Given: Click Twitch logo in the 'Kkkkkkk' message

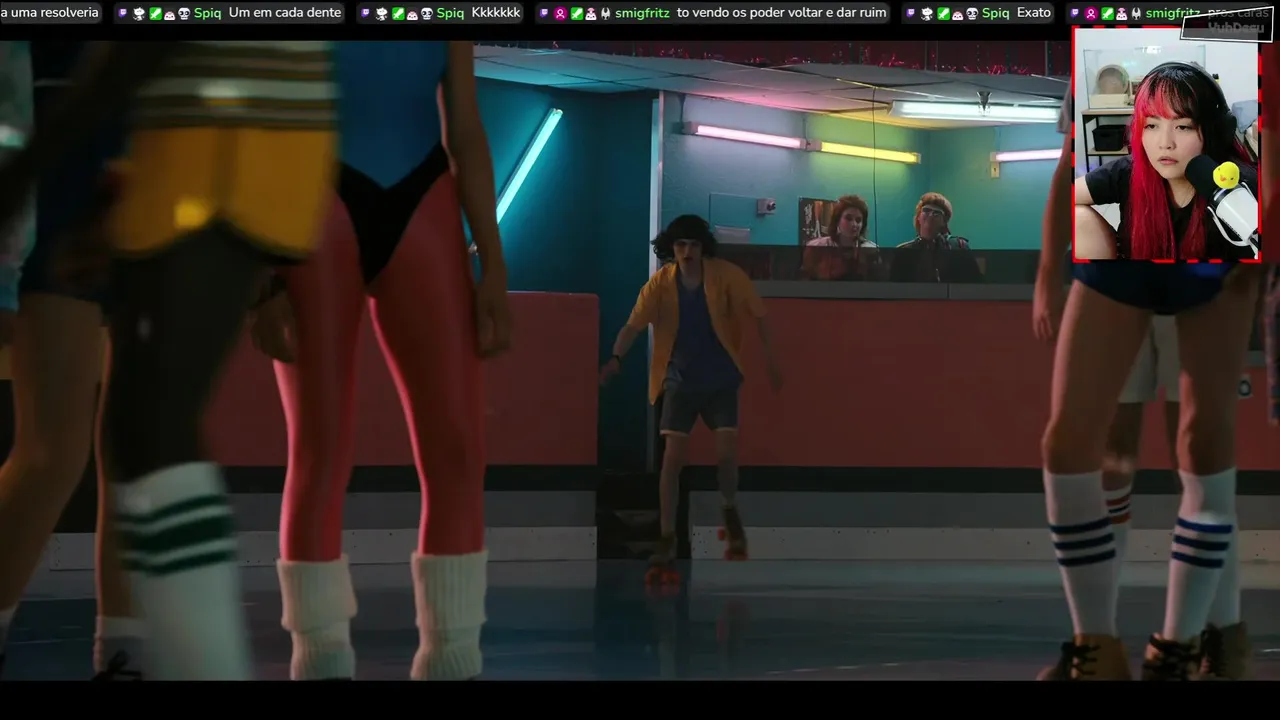Looking at the screenshot, I should 366,13.
